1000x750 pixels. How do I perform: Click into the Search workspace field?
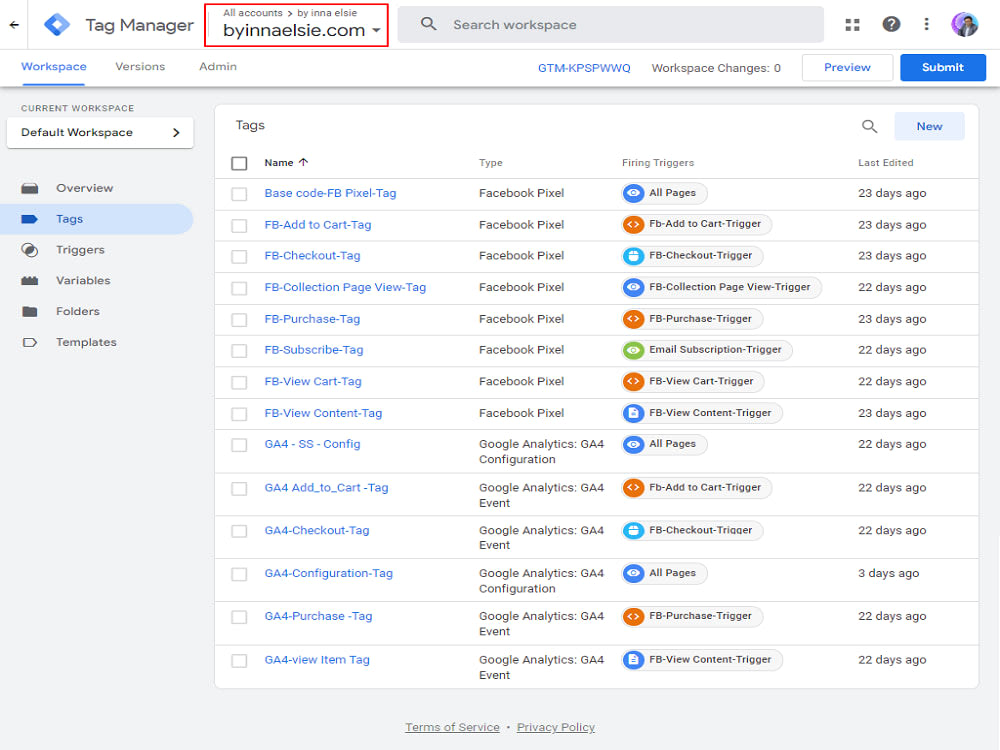[x=610, y=25]
